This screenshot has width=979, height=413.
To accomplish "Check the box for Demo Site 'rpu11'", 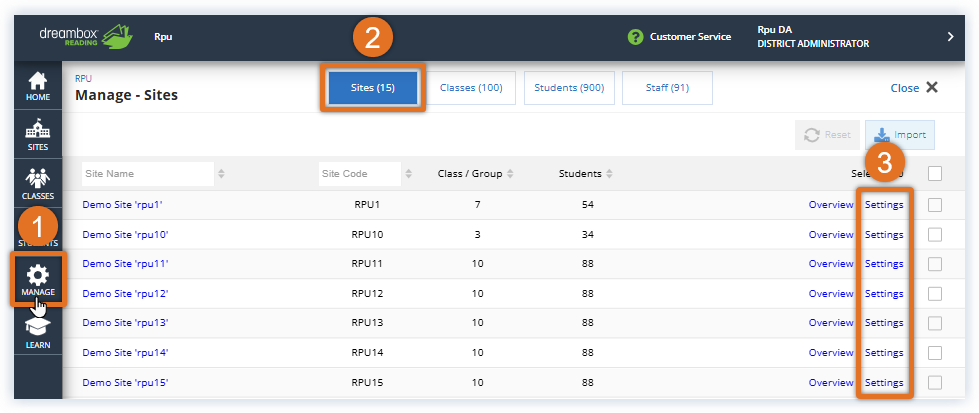I will click(x=935, y=264).
